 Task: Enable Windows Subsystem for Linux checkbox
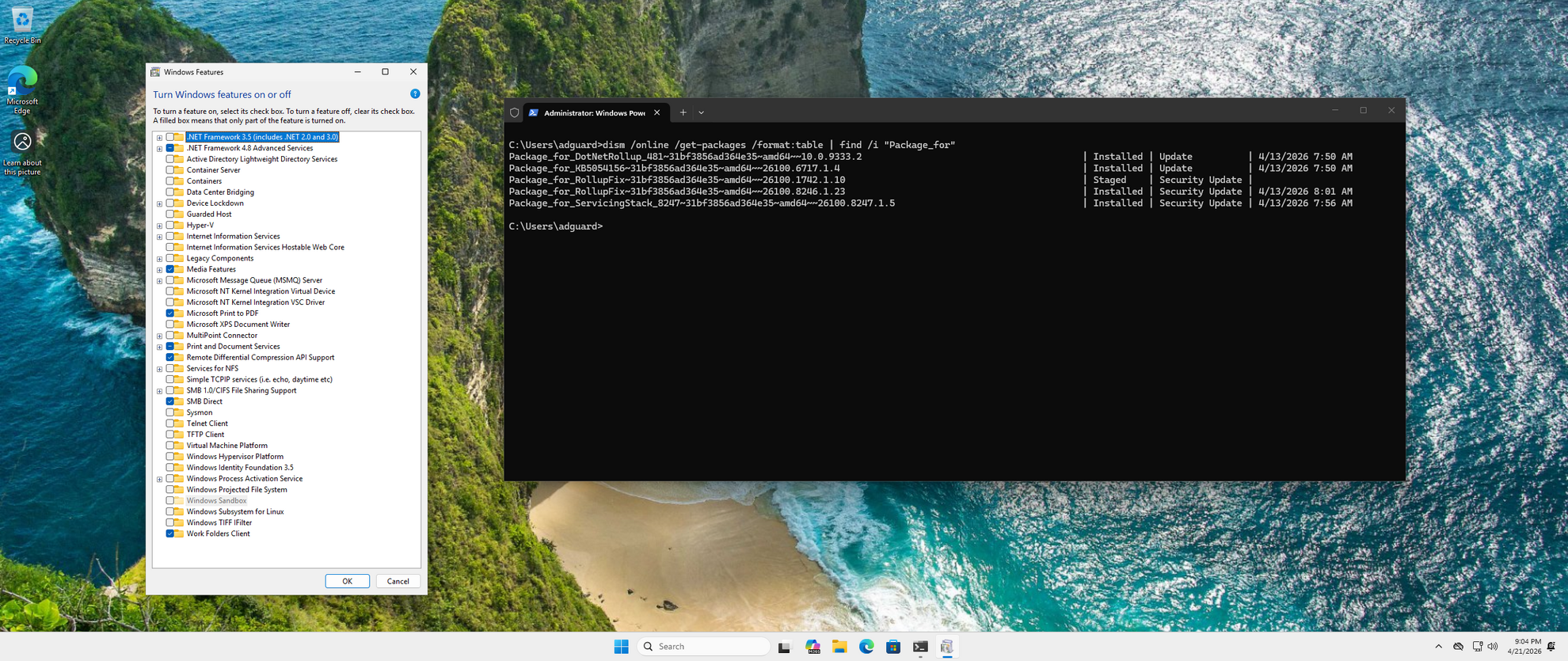(170, 512)
